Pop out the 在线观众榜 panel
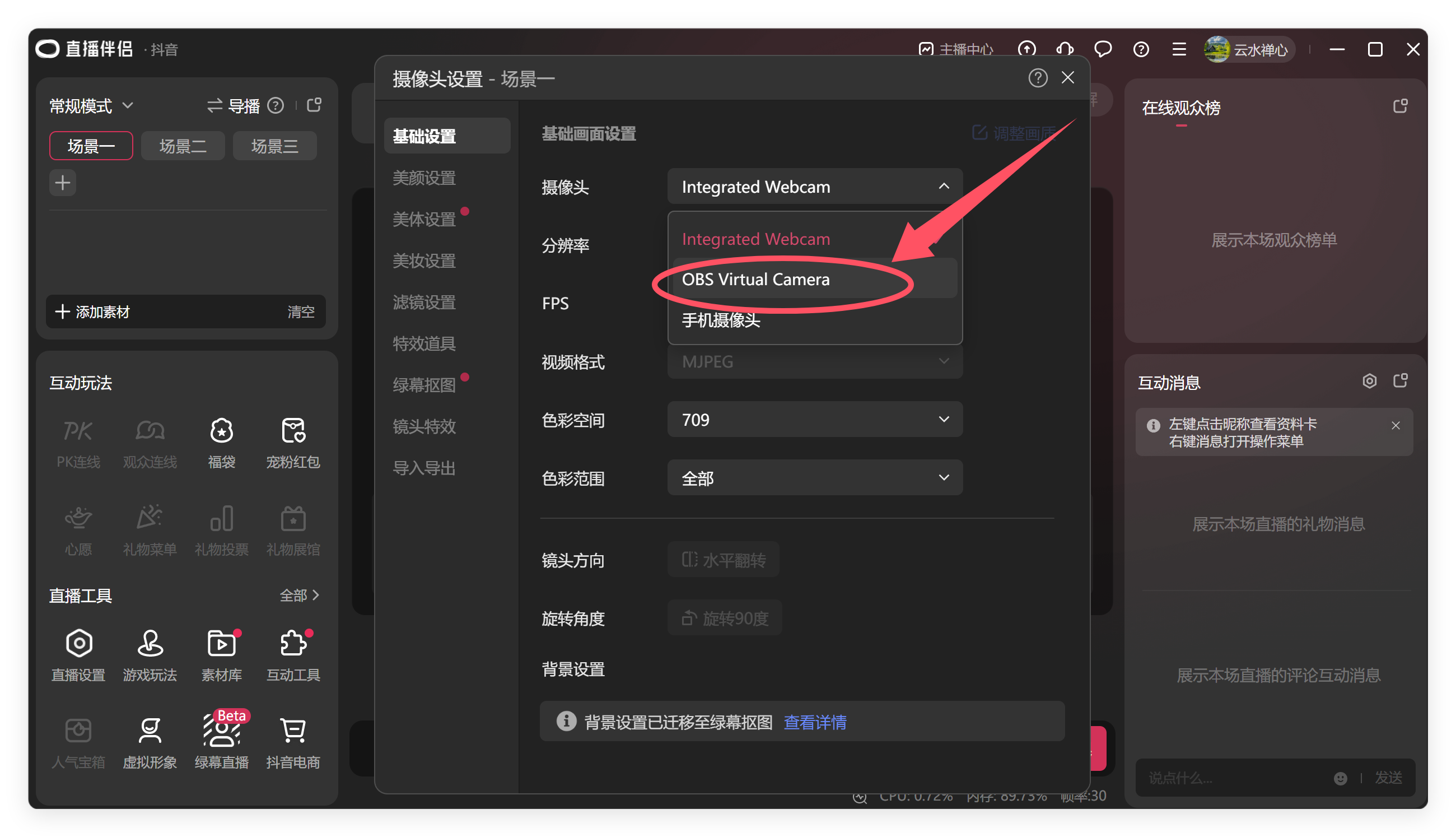This screenshot has width=1456, height=837. (1400, 106)
